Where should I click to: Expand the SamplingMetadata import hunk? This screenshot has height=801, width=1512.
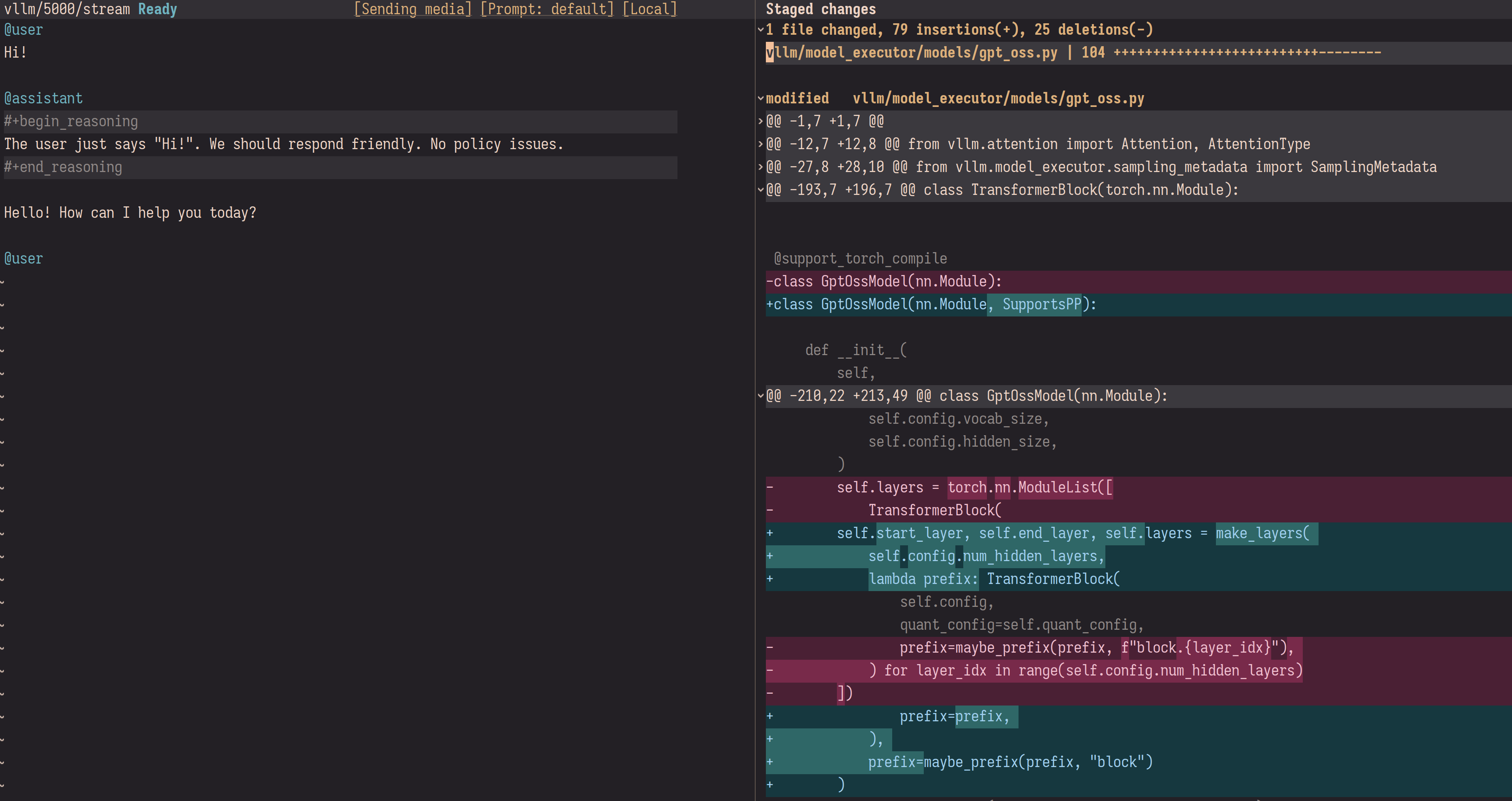[761, 167]
